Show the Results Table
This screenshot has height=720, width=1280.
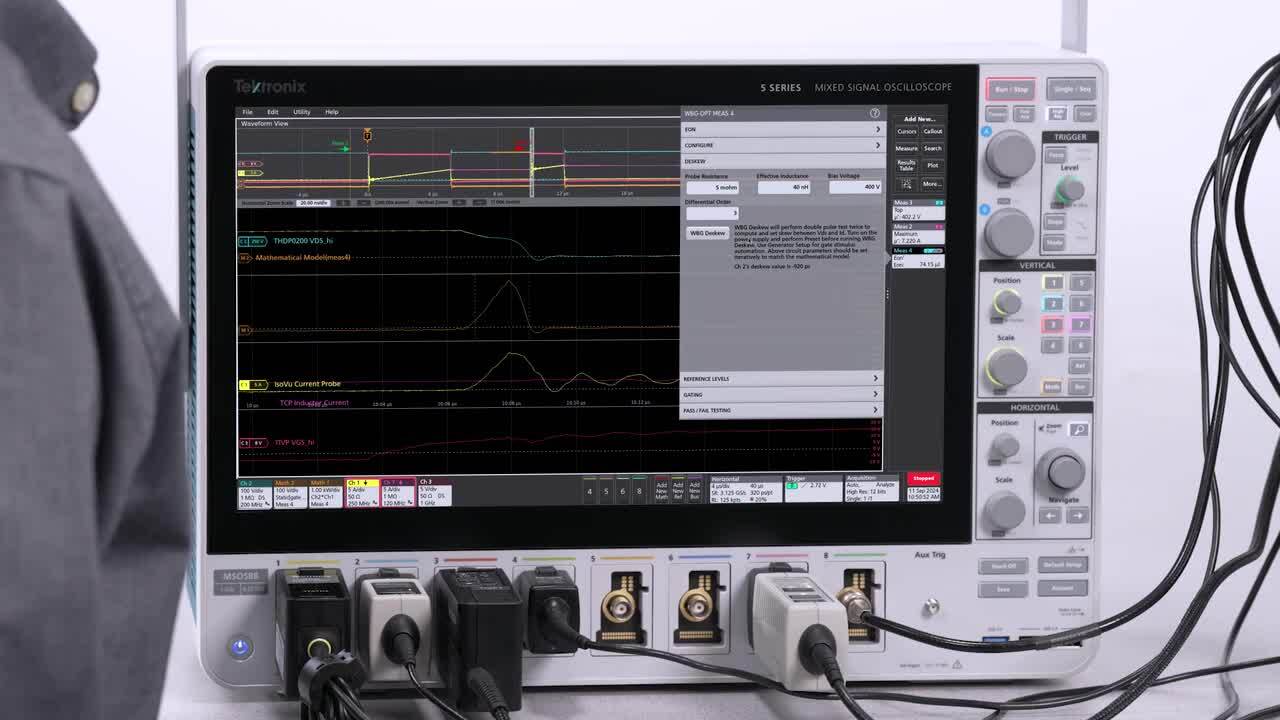[907, 165]
